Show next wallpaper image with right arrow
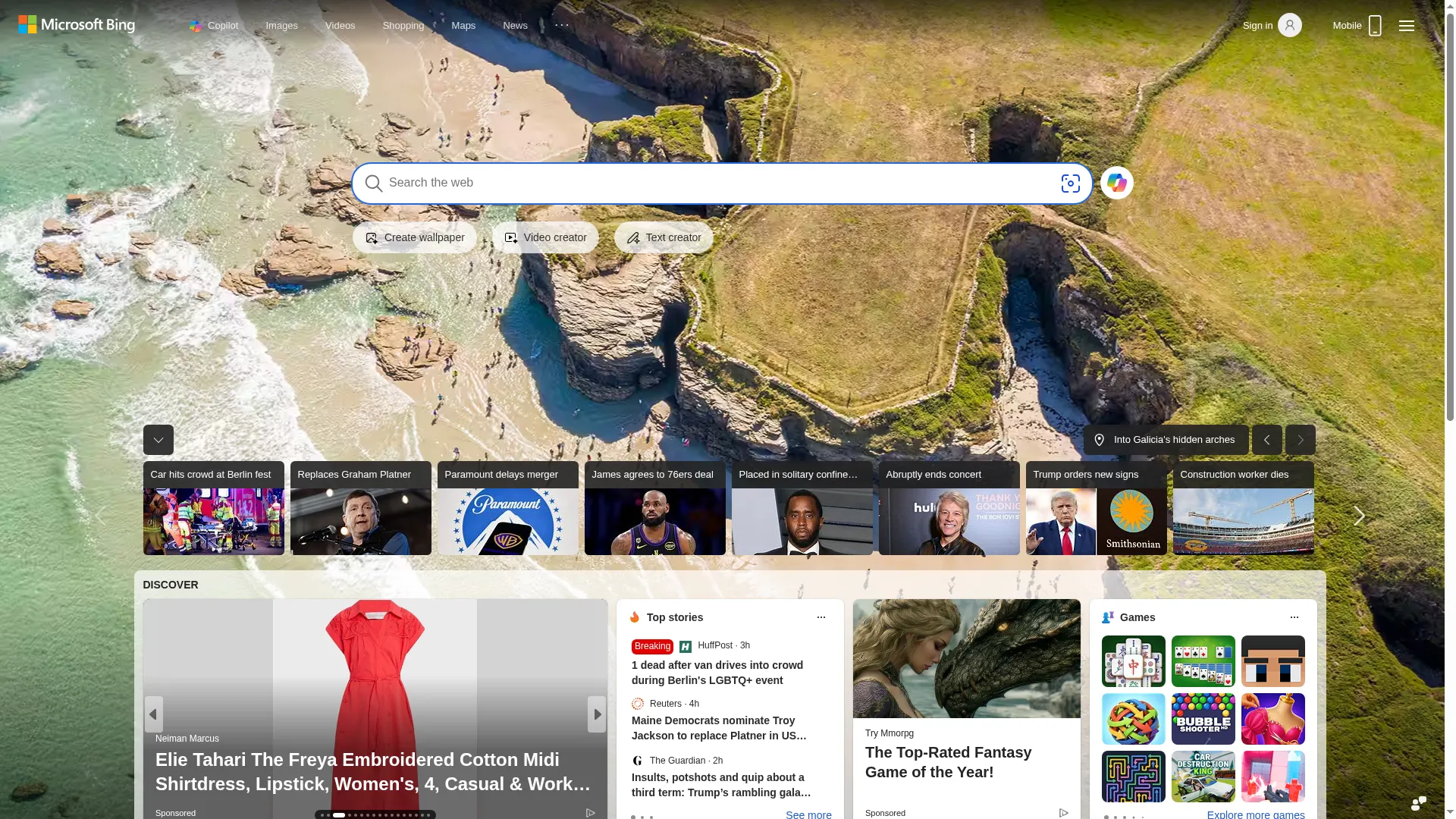The image size is (1456, 819). [1300, 440]
